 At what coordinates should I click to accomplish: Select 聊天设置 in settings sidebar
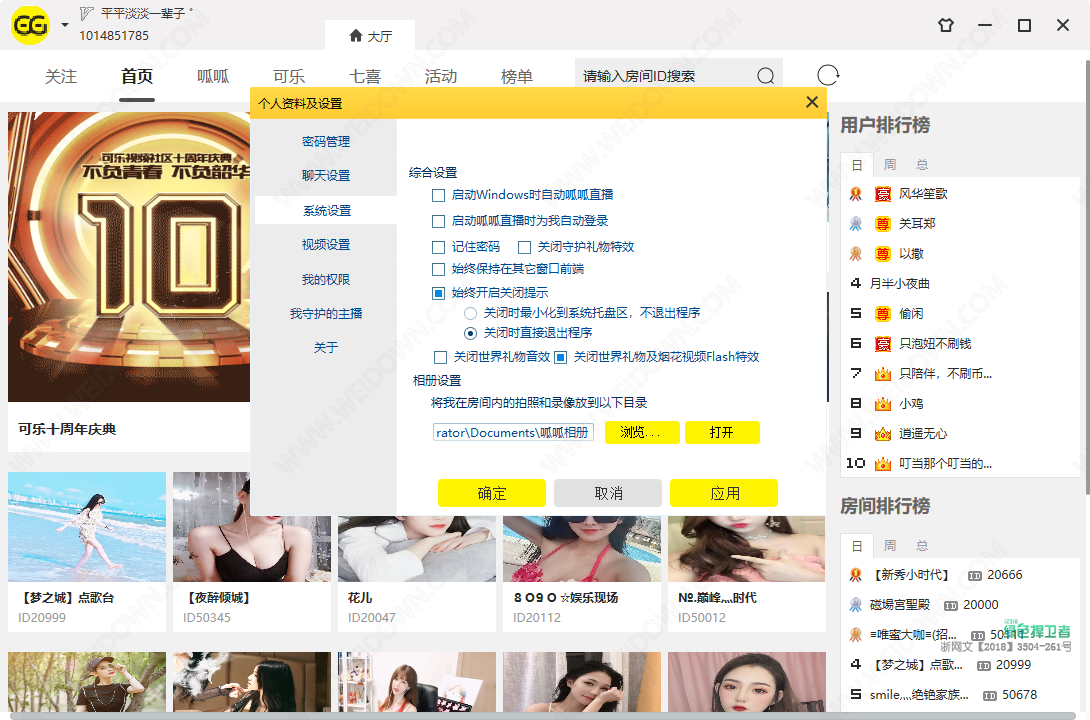click(x=326, y=176)
